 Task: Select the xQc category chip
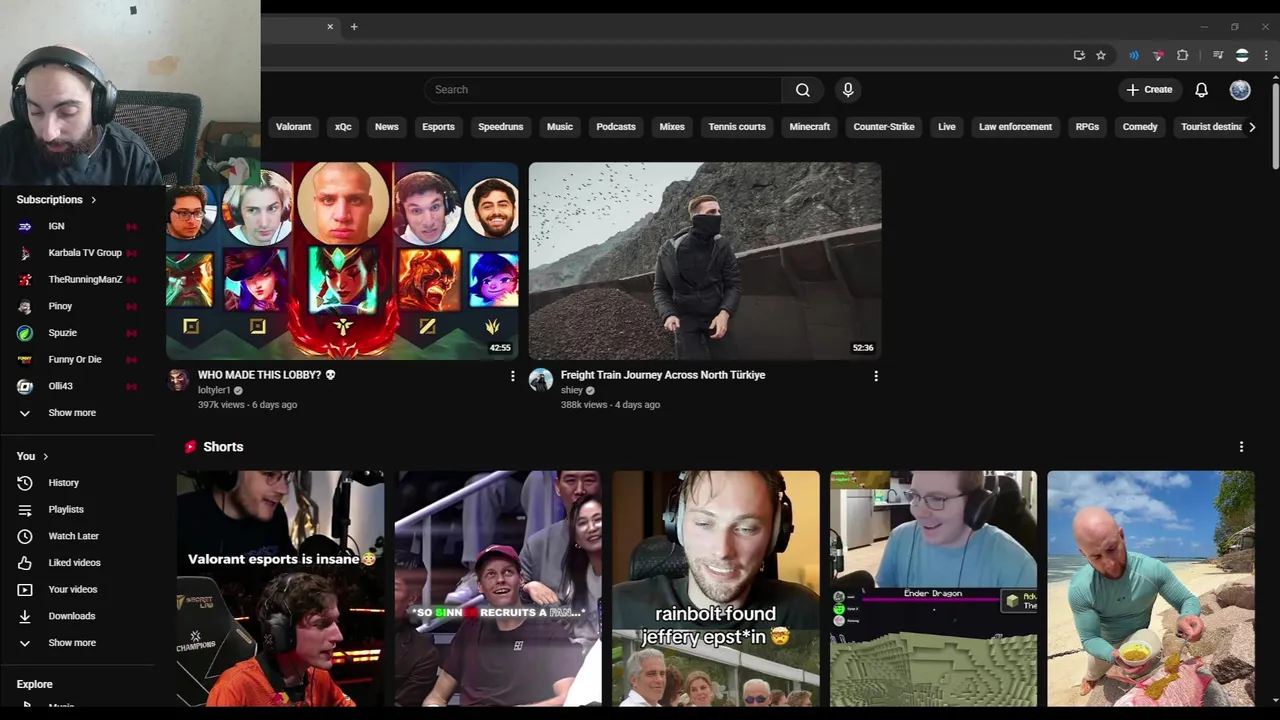[343, 127]
